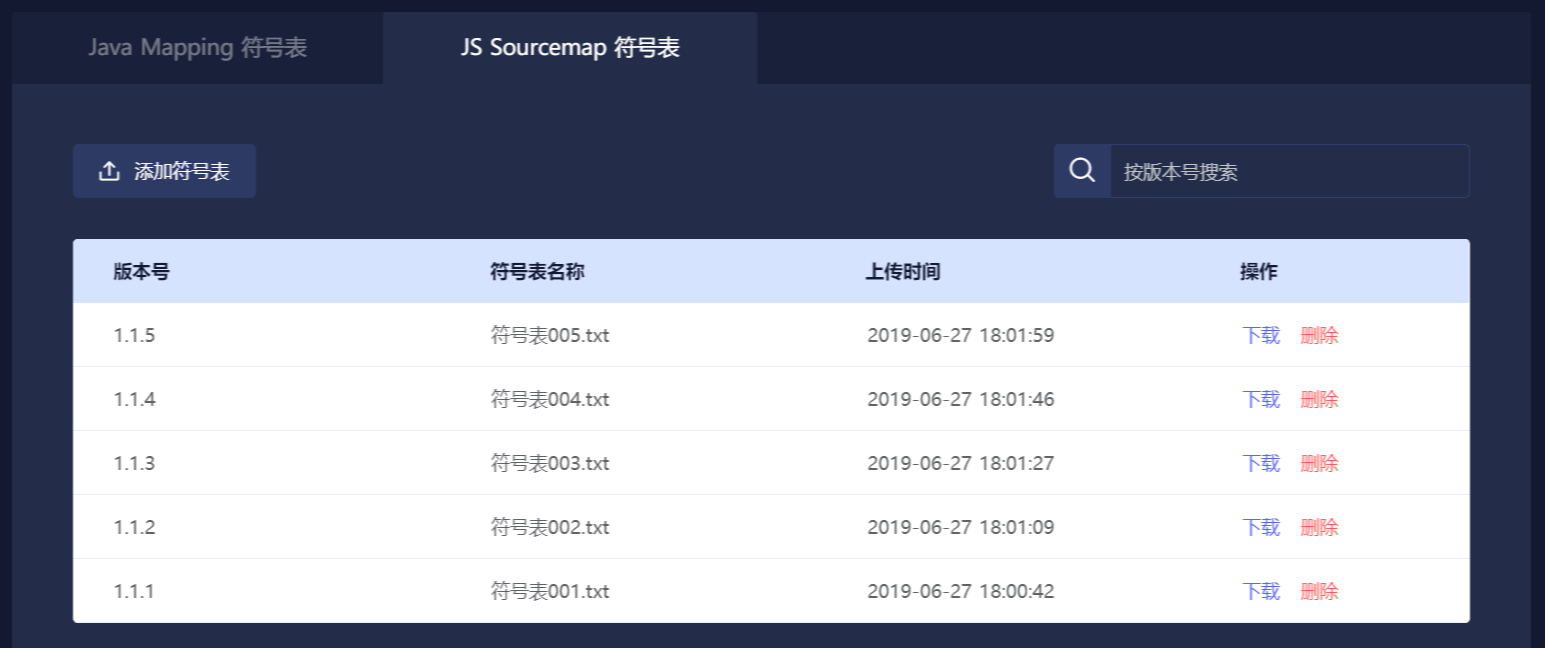Download 符号表002.txt
This screenshot has width=1545, height=648.
tap(1261, 527)
